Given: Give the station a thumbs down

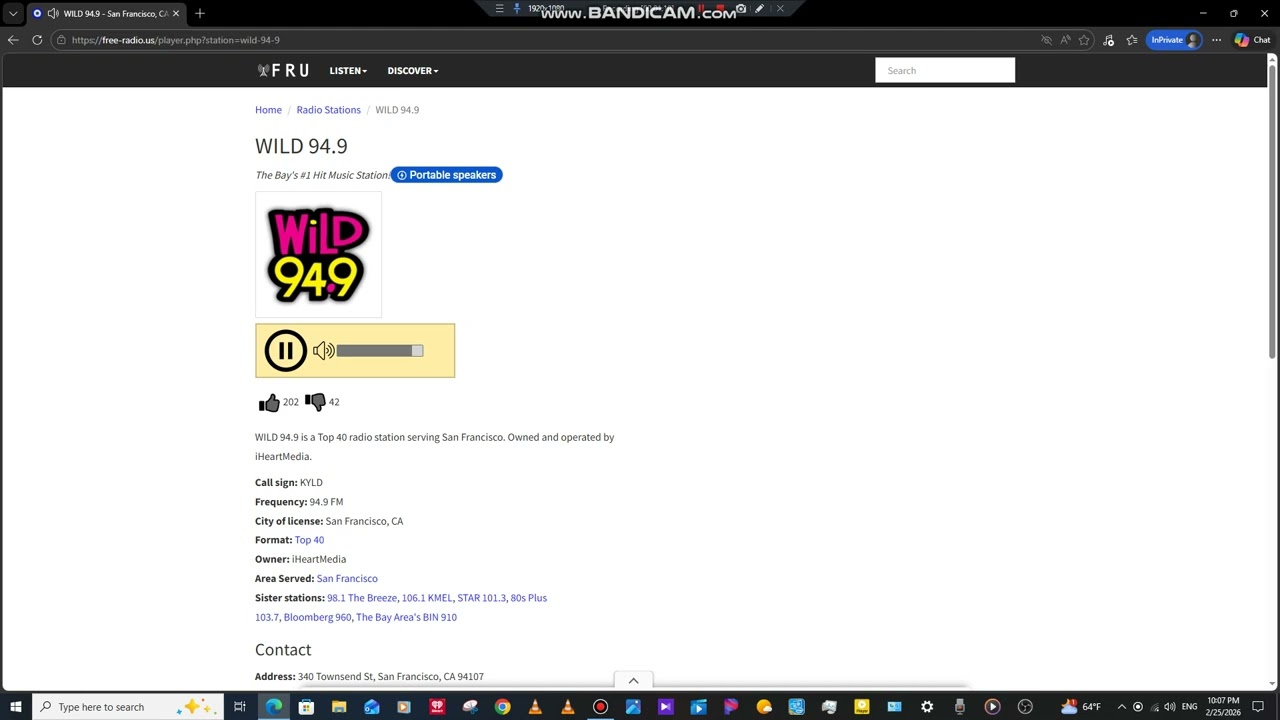Looking at the screenshot, I should tap(315, 402).
